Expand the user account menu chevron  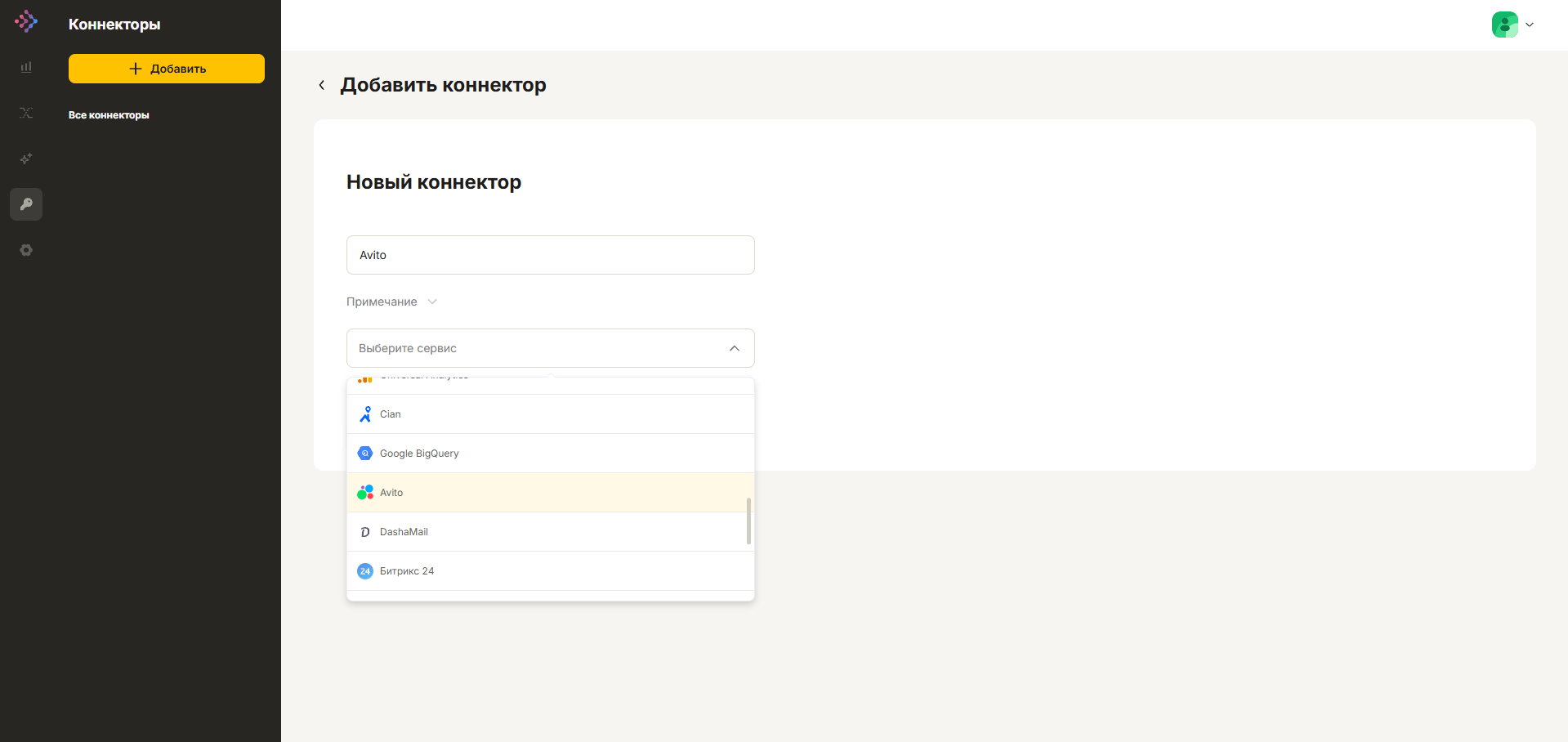1530,25
